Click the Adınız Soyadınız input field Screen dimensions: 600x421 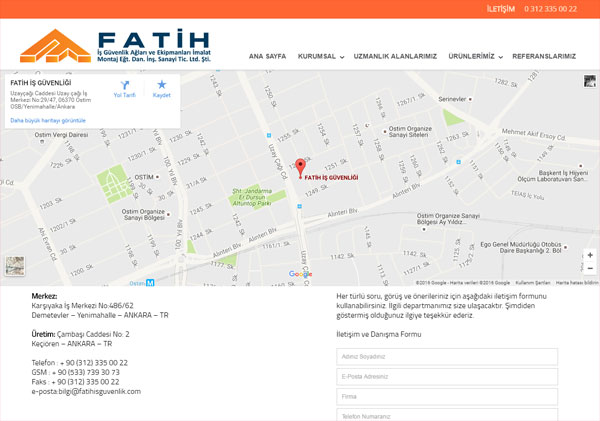pyautogui.click(x=447, y=357)
